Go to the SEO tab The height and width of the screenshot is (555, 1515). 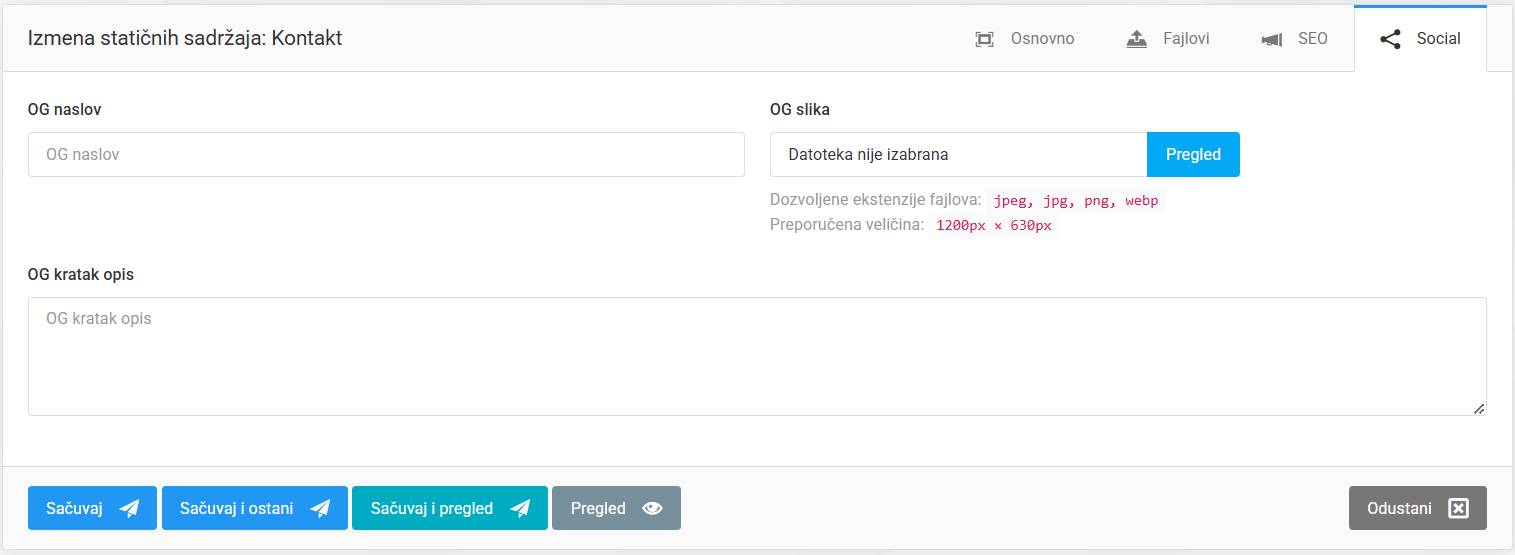(1312, 39)
